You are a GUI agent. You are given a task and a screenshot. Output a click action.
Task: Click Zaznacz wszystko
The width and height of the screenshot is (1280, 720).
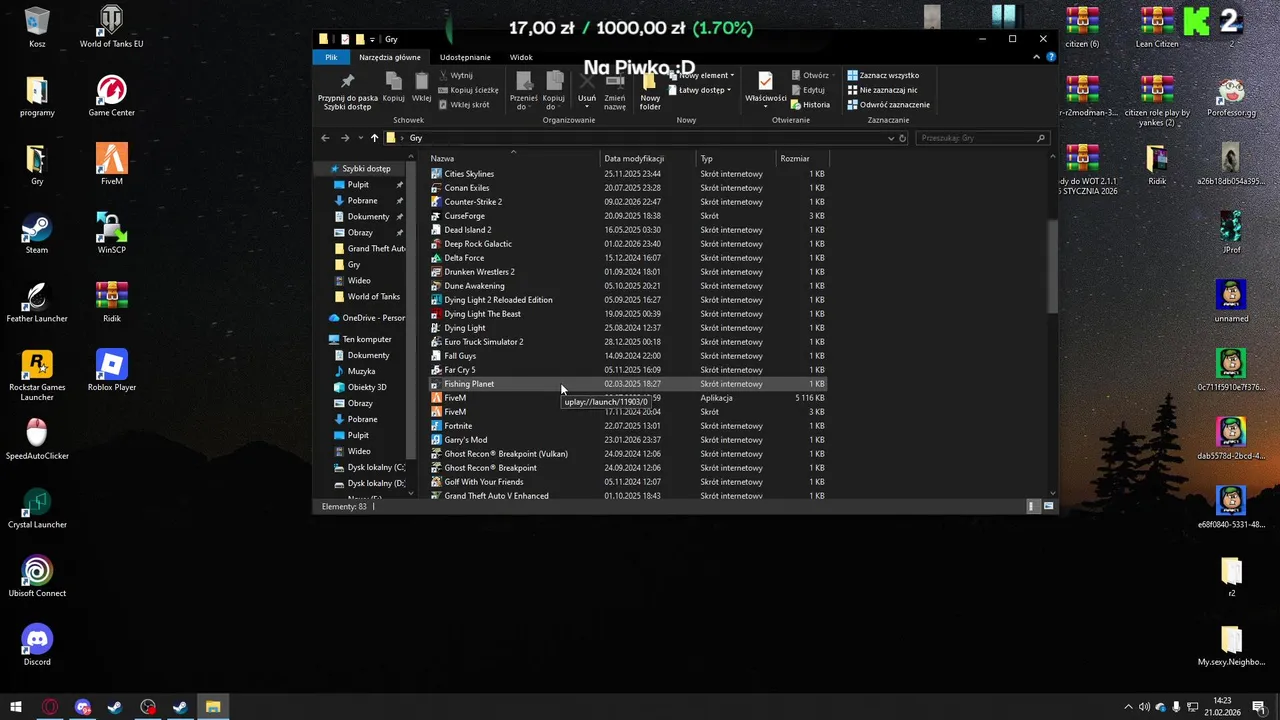tap(883, 75)
